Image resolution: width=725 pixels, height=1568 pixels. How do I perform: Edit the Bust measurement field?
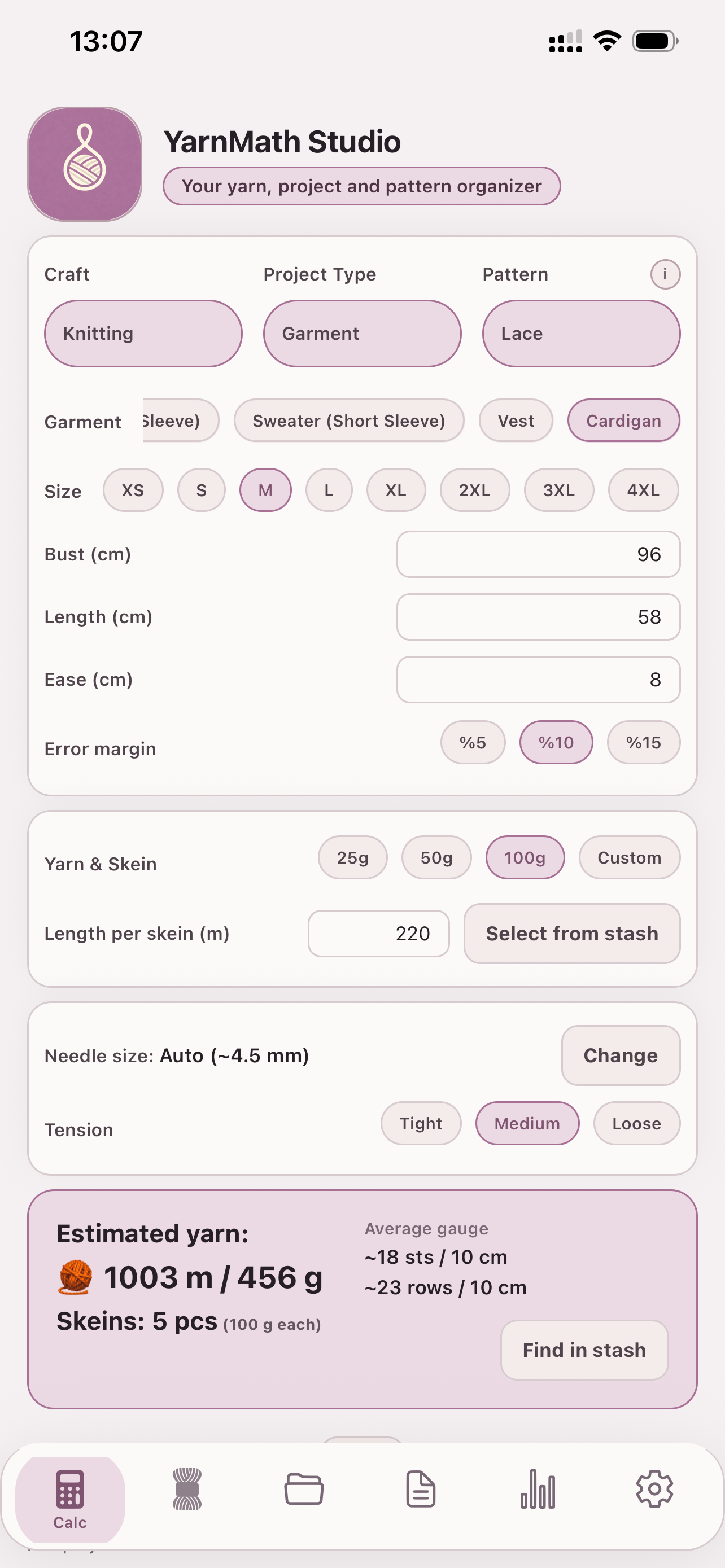538,554
